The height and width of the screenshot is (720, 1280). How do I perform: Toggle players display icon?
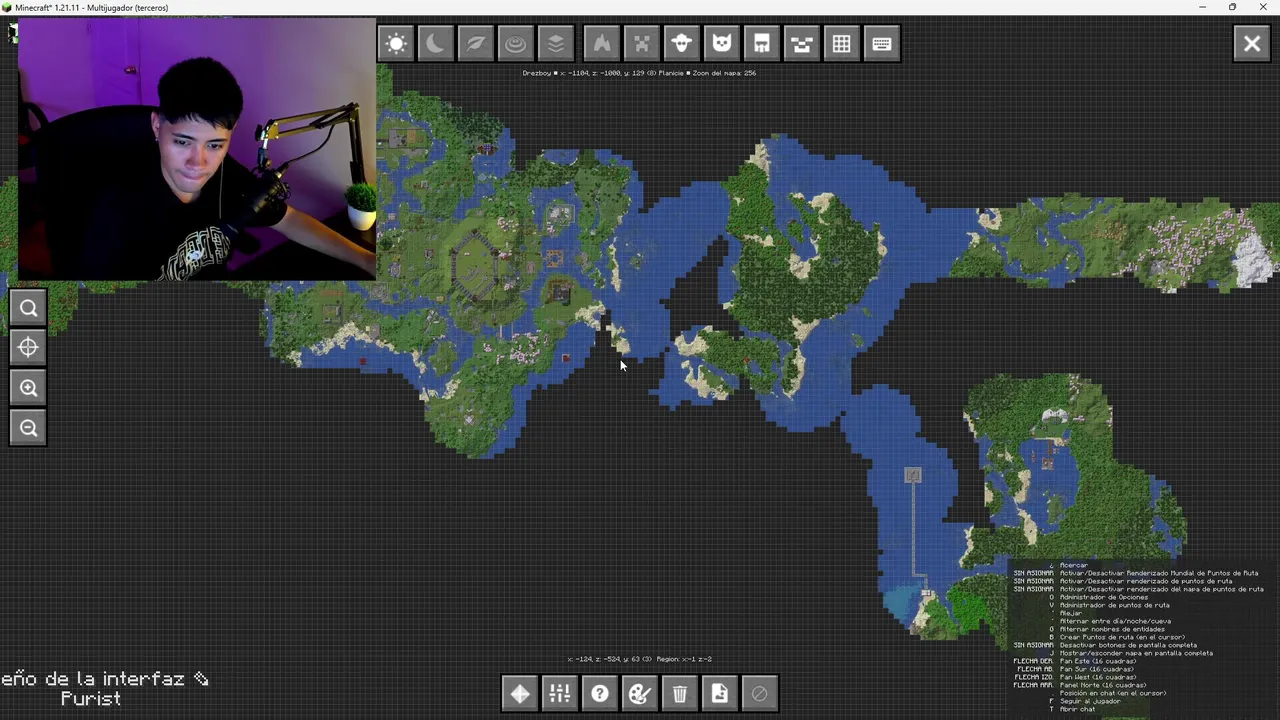tap(802, 44)
